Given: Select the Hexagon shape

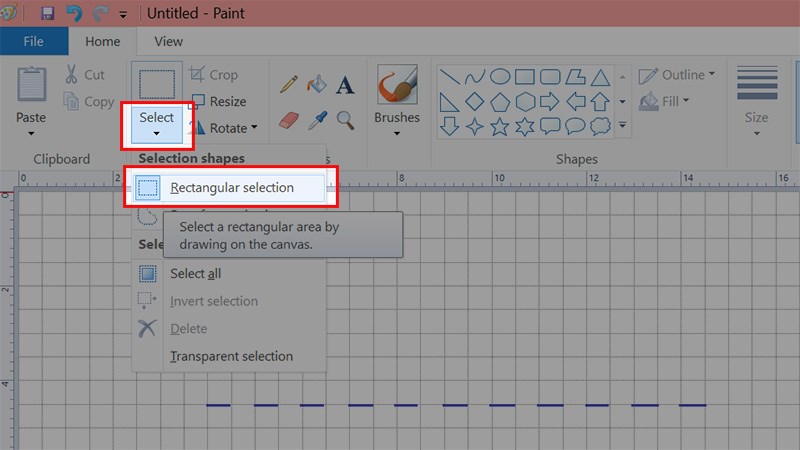Looking at the screenshot, I should point(525,102).
